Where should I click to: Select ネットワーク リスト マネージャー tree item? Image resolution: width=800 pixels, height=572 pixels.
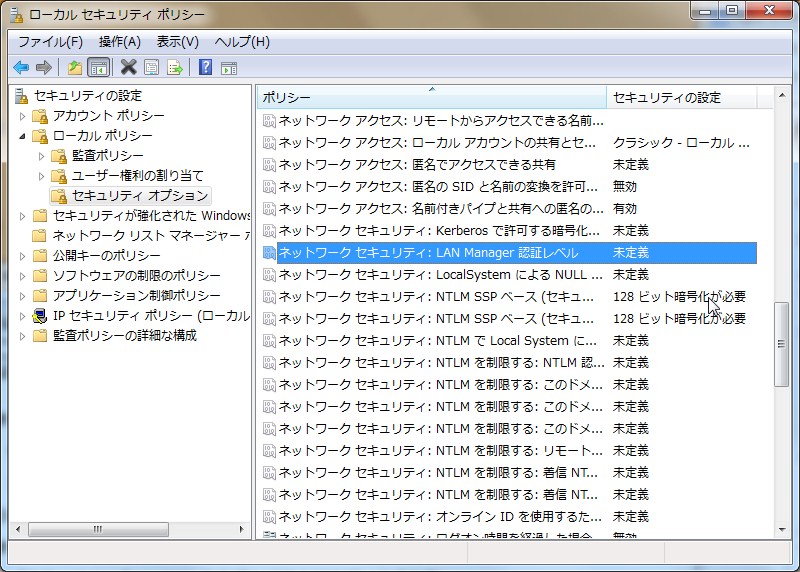coord(152,236)
